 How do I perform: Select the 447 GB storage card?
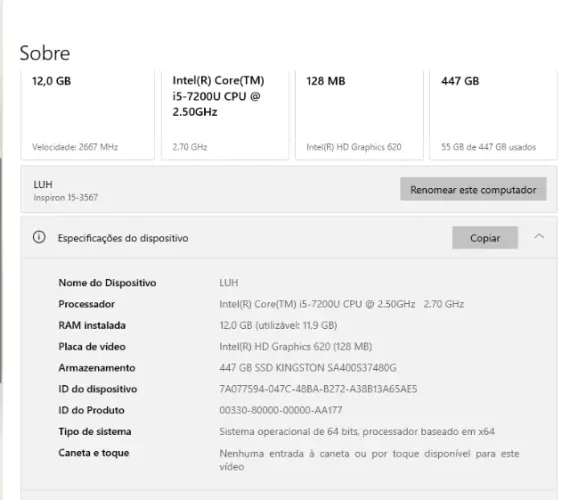(x=493, y=115)
